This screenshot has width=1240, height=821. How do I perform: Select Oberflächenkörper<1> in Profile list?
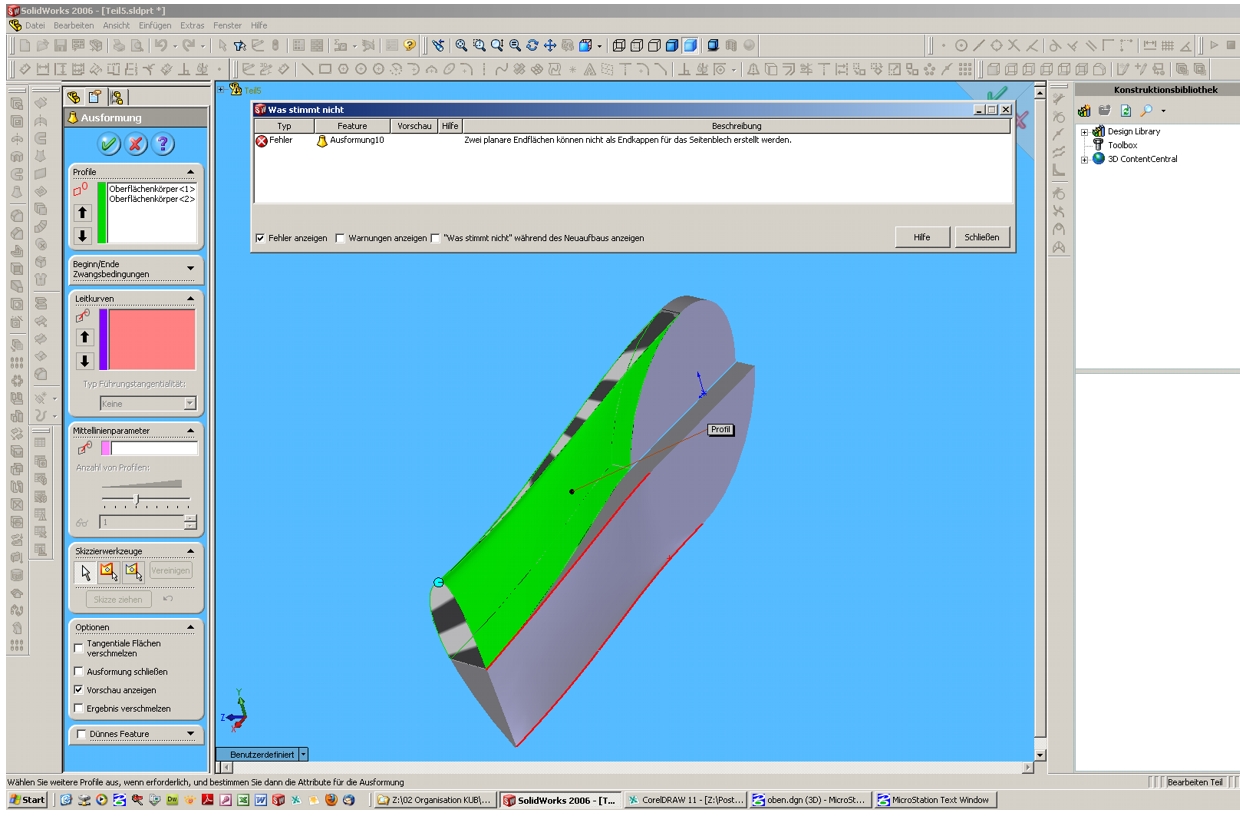pyautogui.click(x=151, y=188)
